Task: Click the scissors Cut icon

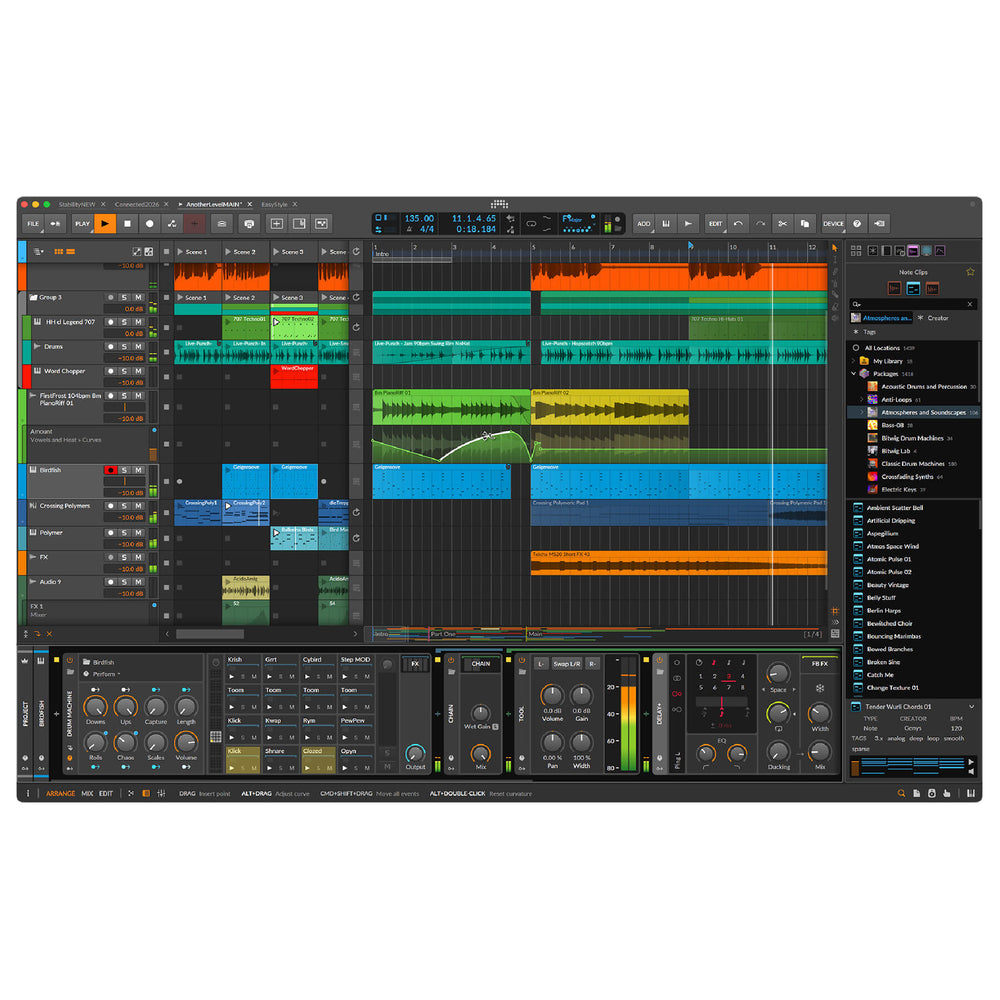Action: tap(783, 224)
